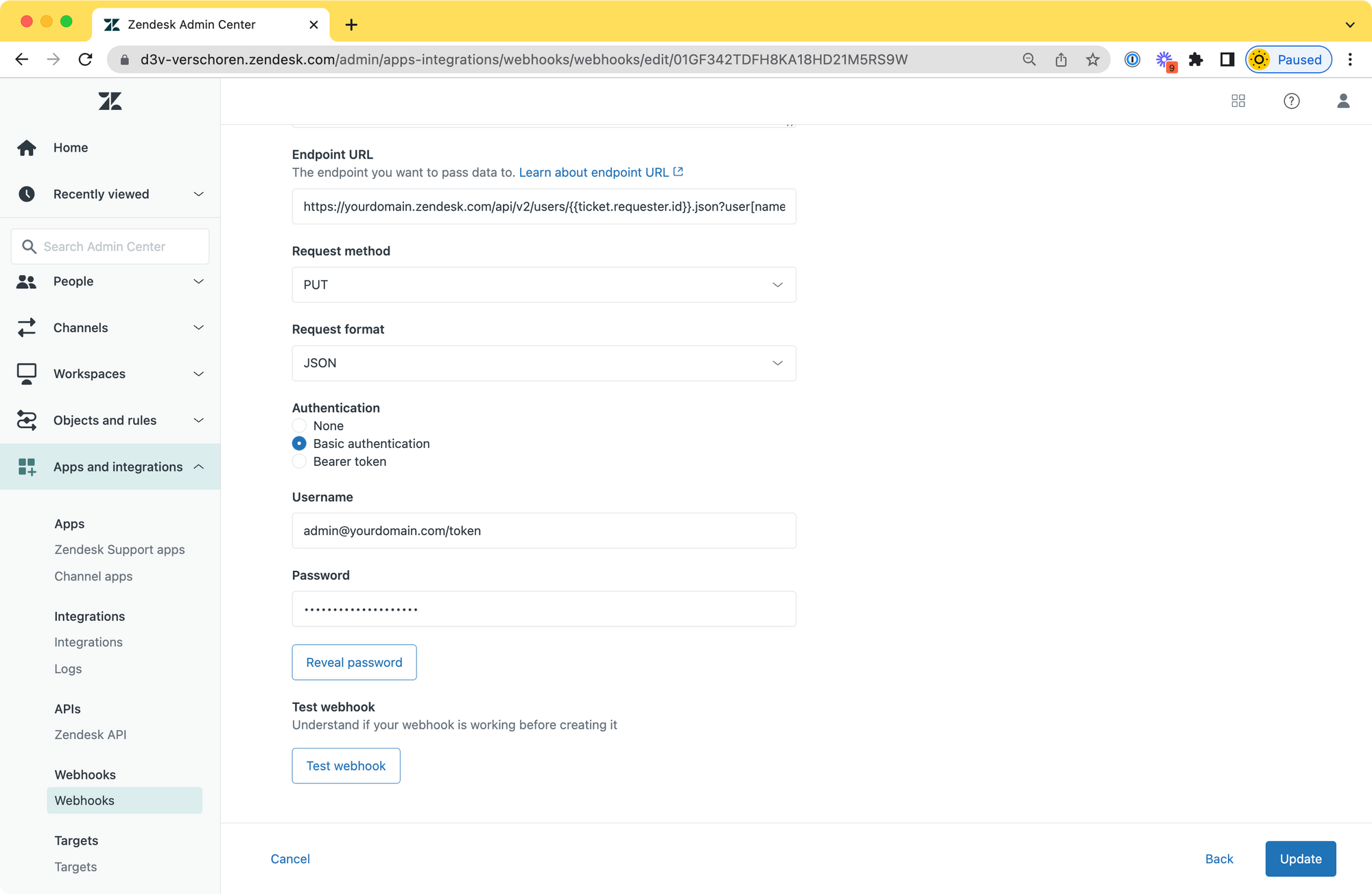Click the Reveal password button
This screenshot has height=894, width=1372.
354,663
